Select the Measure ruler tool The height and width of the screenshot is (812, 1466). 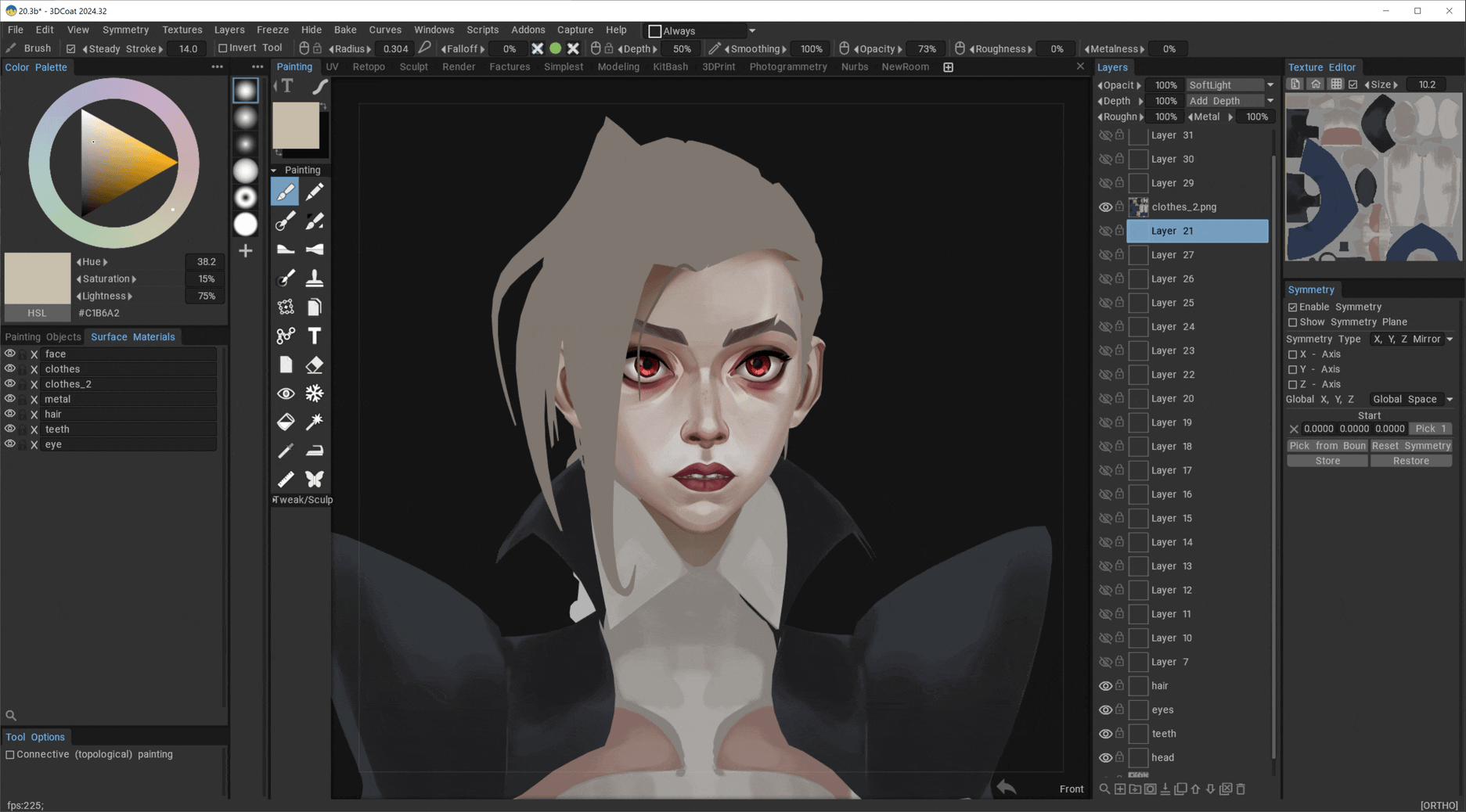[x=286, y=479]
